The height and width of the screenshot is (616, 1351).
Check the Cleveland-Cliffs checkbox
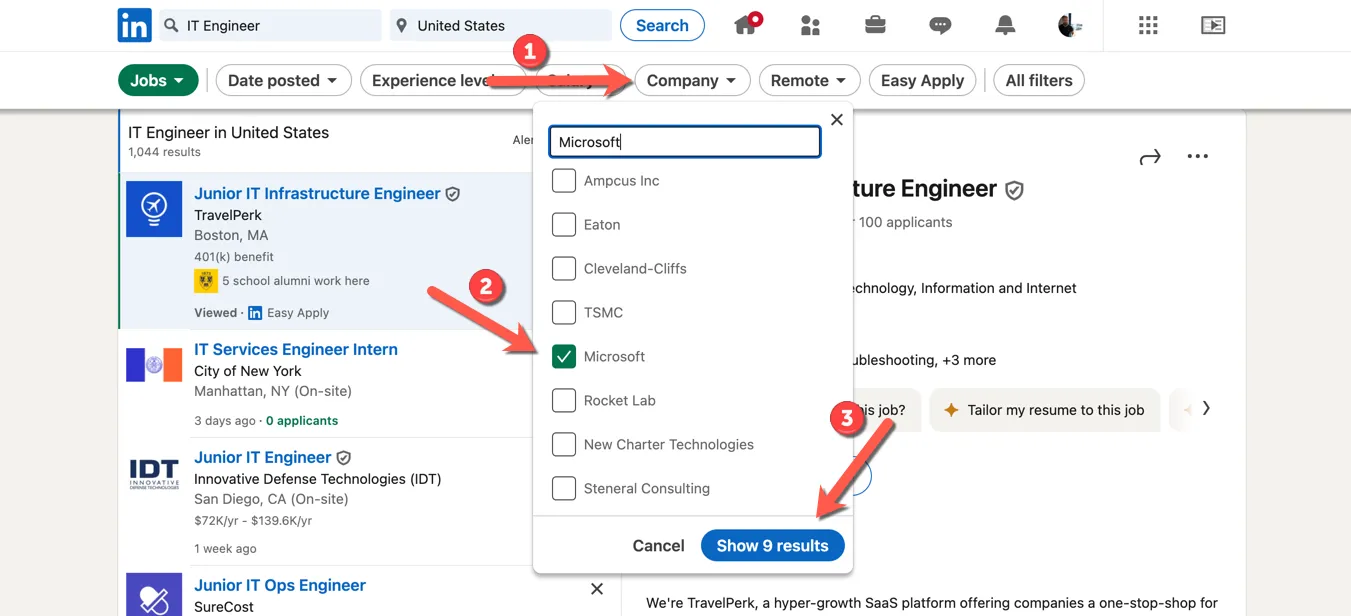(564, 268)
